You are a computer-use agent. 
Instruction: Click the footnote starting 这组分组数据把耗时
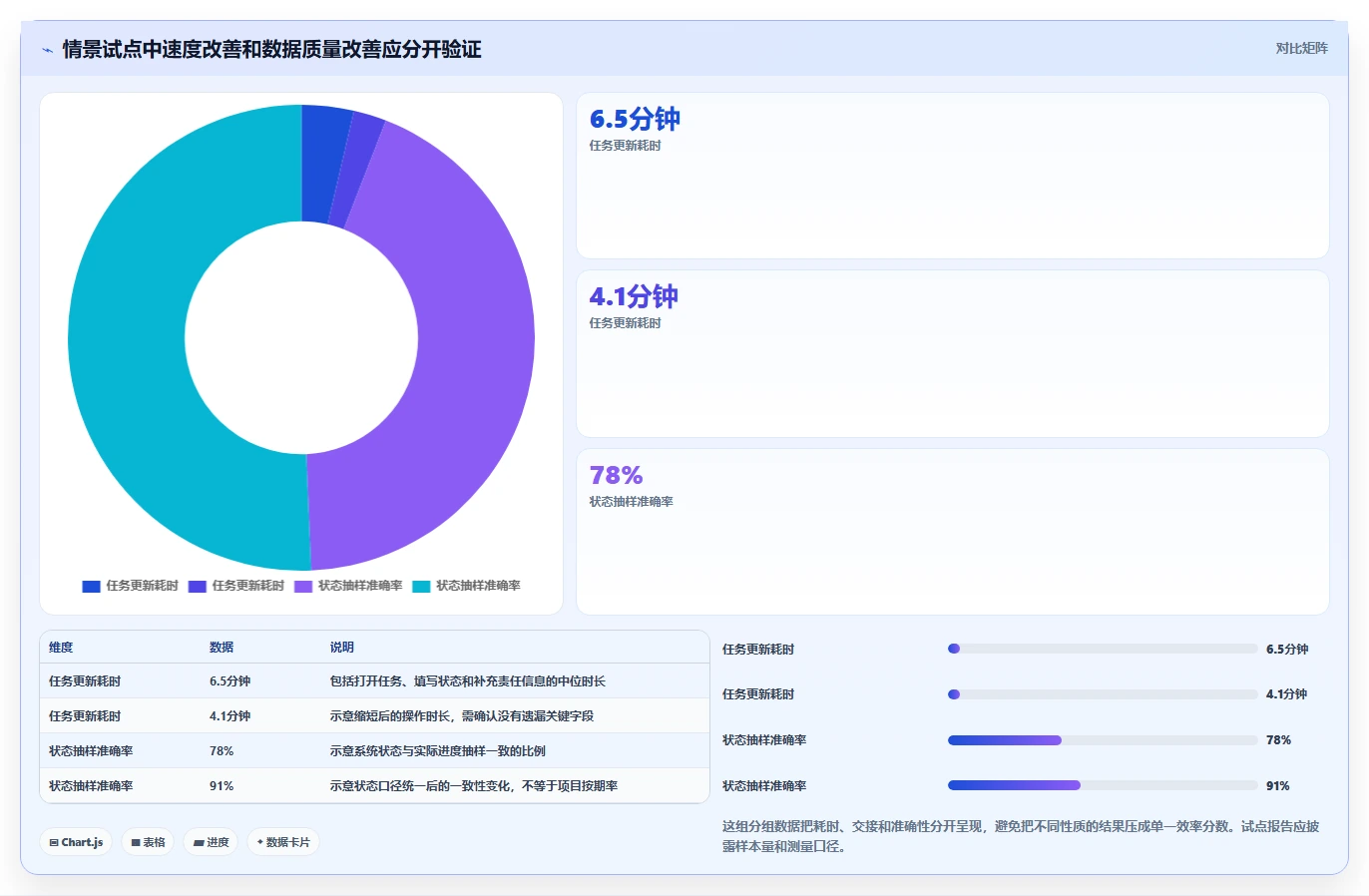(1020, 836)
